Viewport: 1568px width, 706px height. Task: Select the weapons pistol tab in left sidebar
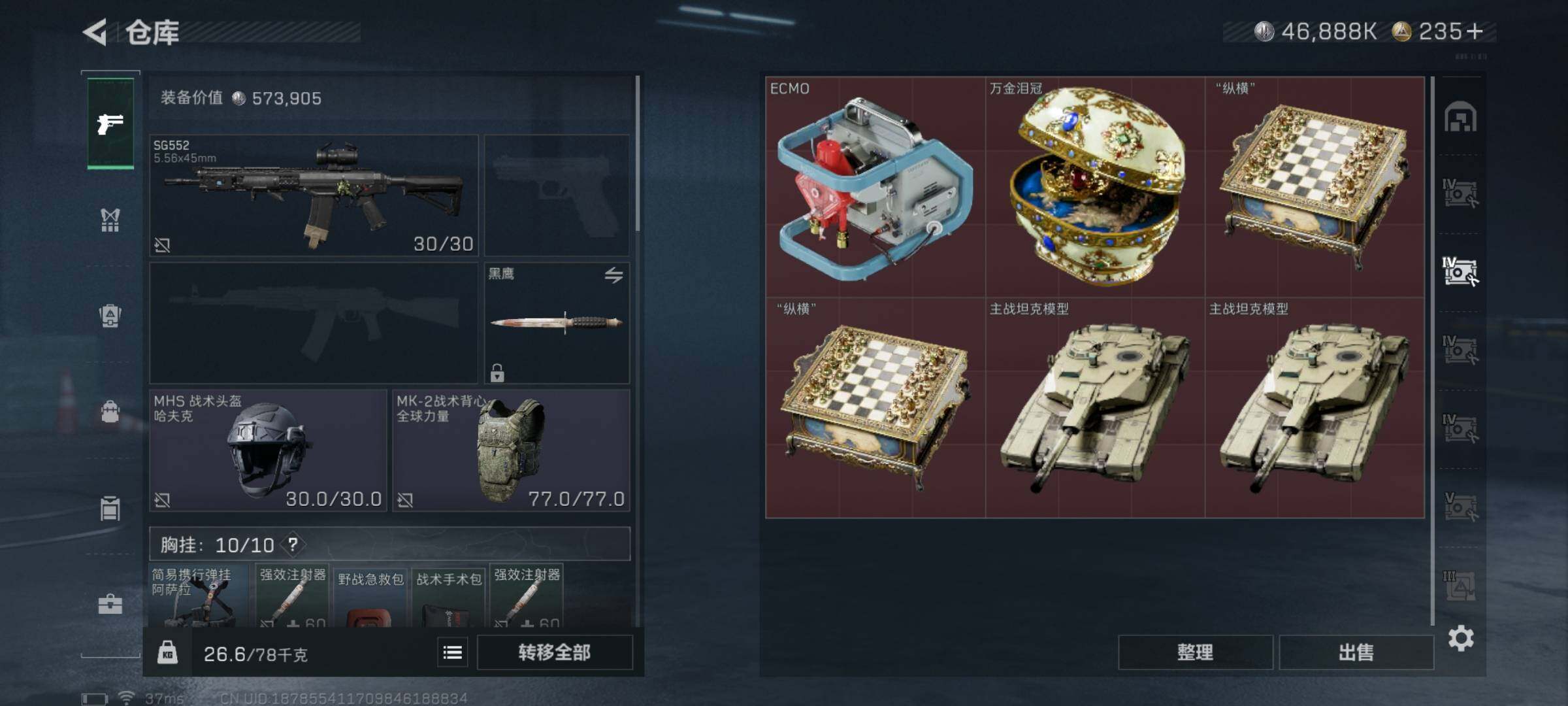110,124
